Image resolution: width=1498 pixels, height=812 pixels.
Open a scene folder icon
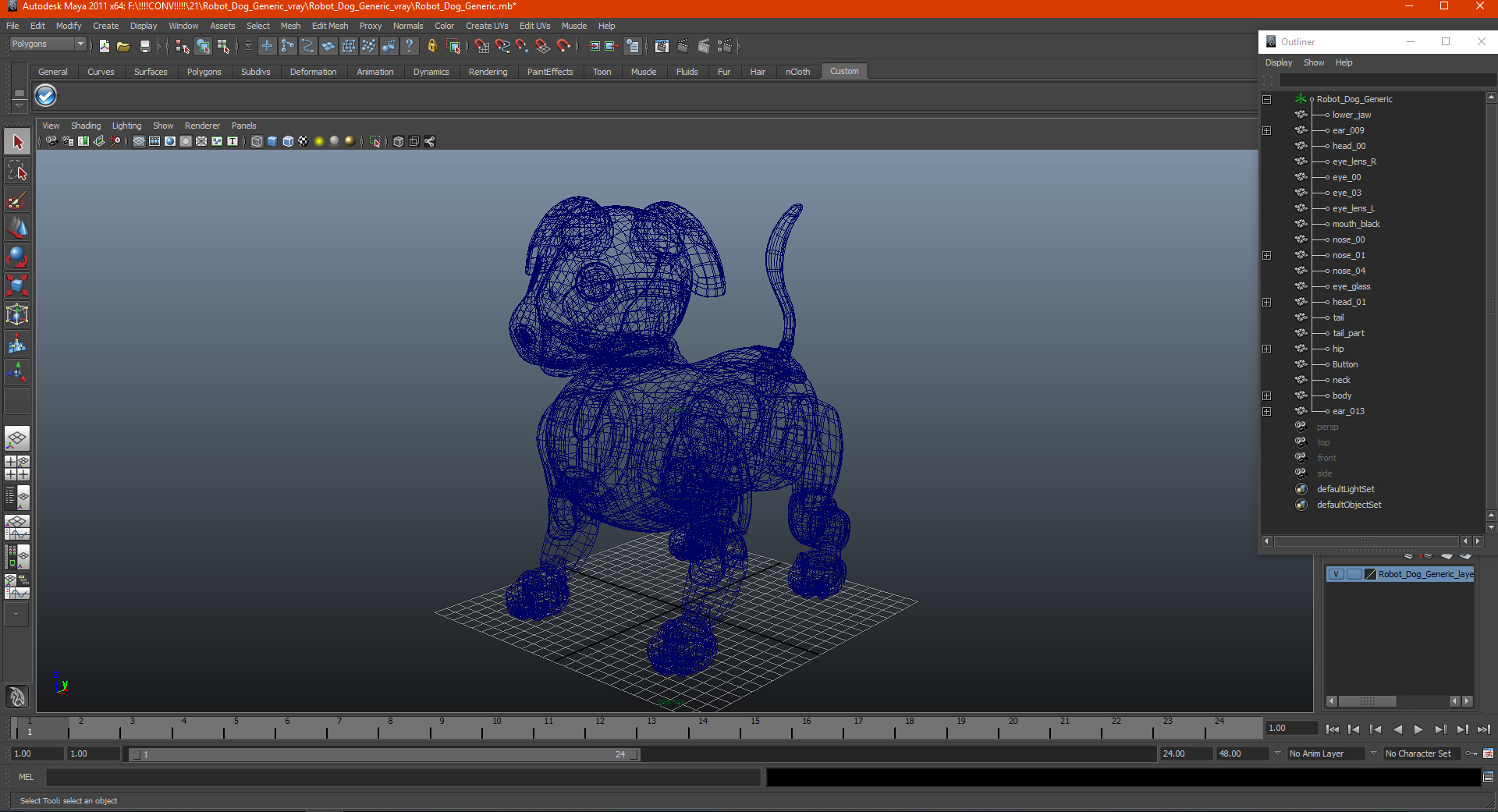123,47
